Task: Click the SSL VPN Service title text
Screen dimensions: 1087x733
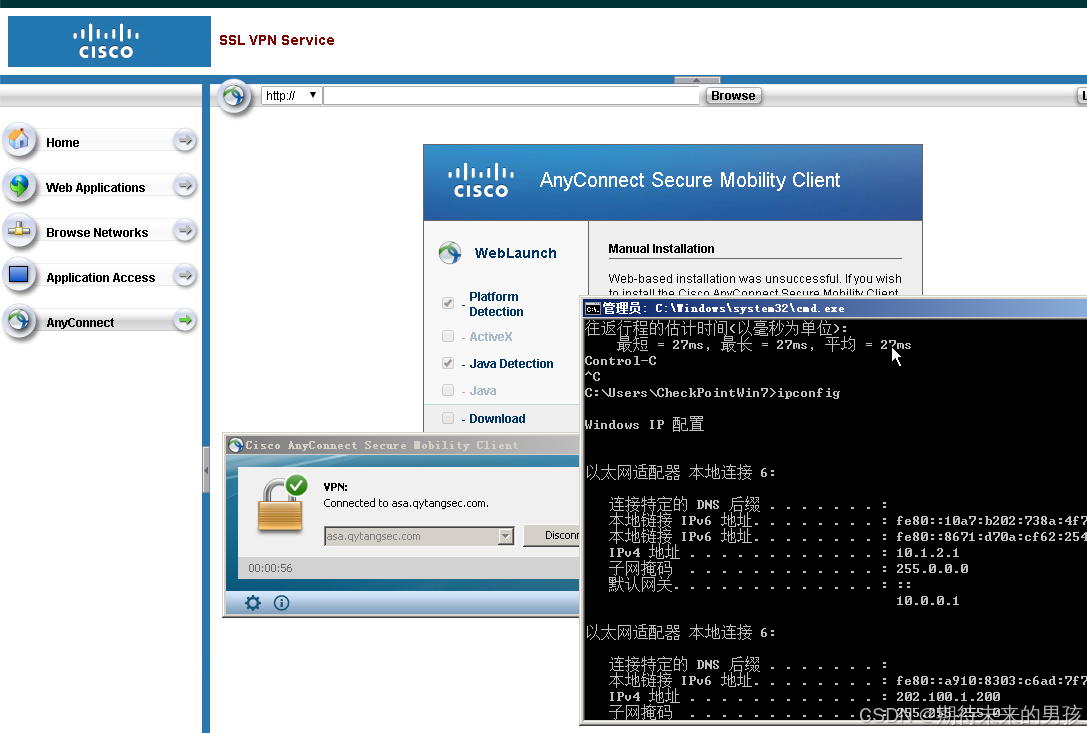Action: pyautogui.click(x=277, y=40)
